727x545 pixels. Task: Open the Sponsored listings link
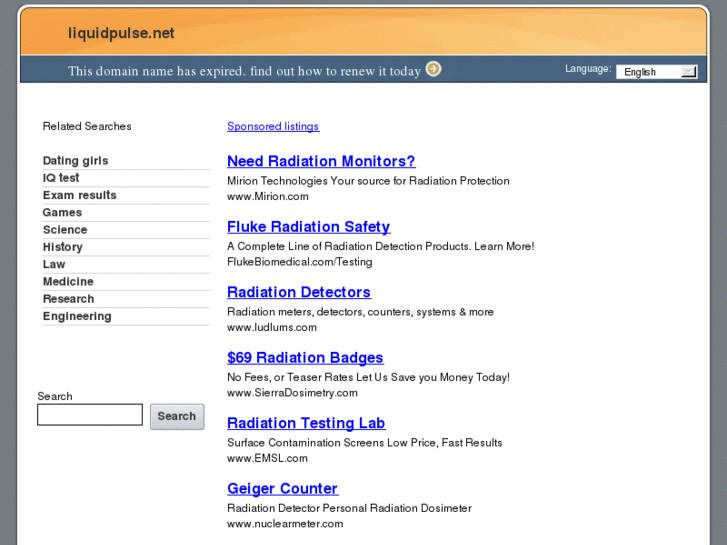tap(273, 126)
